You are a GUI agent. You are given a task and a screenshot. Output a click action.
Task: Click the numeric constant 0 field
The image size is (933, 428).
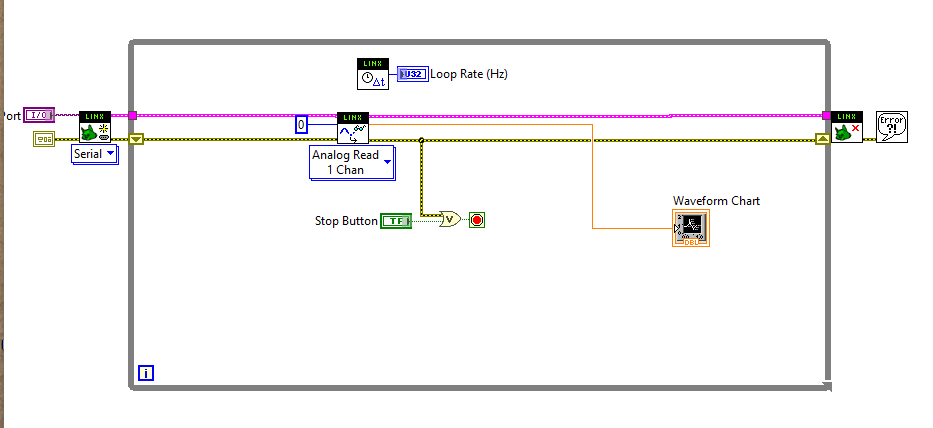[301, 125]
